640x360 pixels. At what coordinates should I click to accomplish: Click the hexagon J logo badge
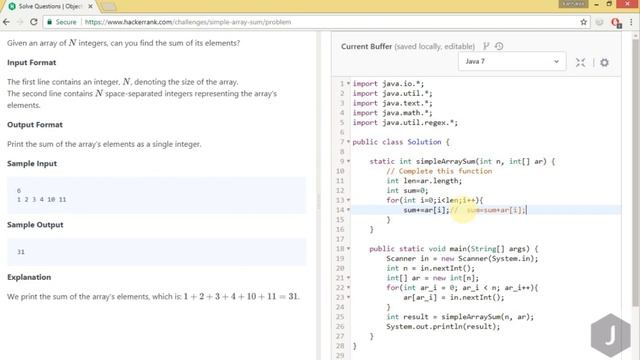611,335
